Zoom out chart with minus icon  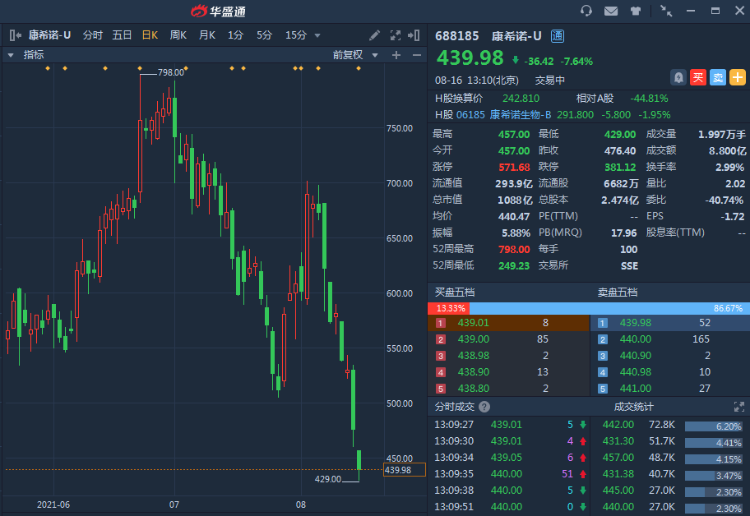point(417,55)
